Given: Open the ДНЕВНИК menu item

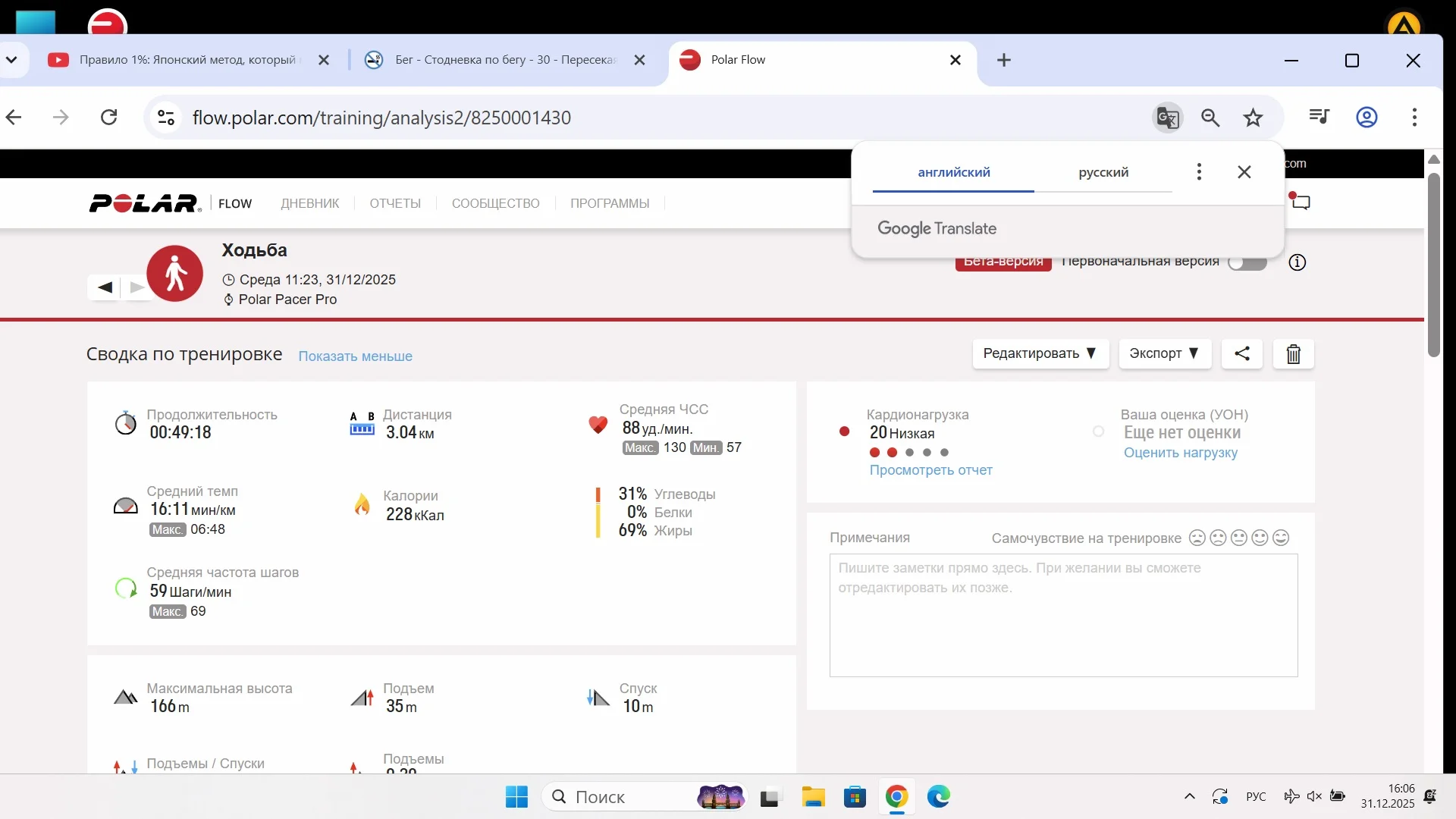Looking at the screenshot, I should (x=309, y=203).
